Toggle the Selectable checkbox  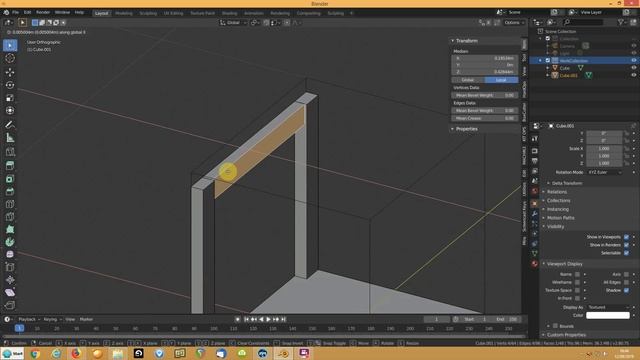tap(626, 253)
